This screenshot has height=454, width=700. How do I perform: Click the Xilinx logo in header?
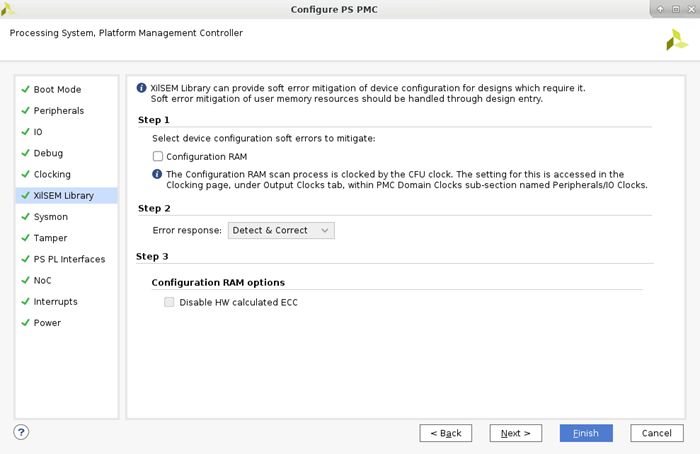676,40
